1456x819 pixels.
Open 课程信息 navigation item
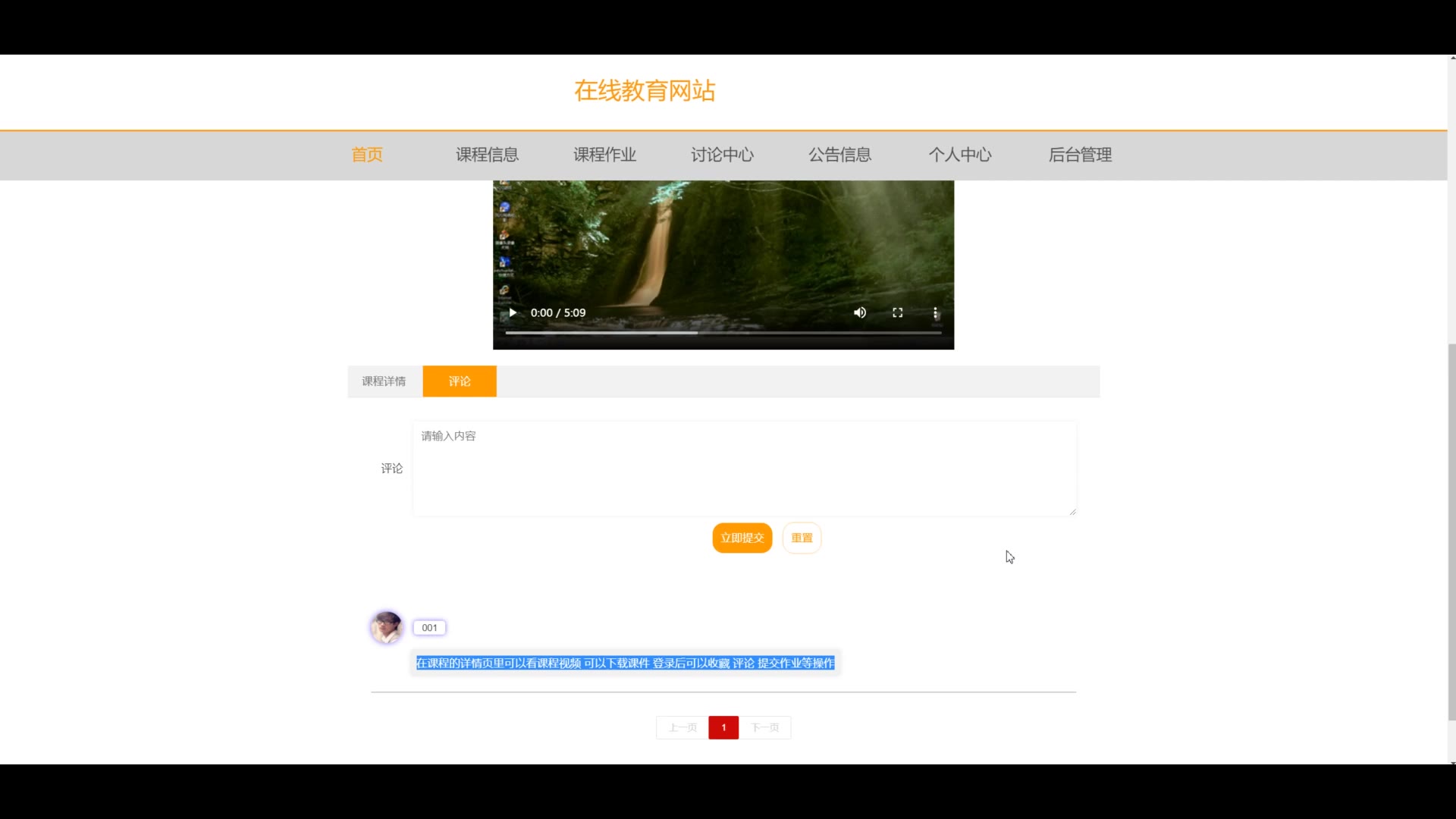click(x=487, y=155)
